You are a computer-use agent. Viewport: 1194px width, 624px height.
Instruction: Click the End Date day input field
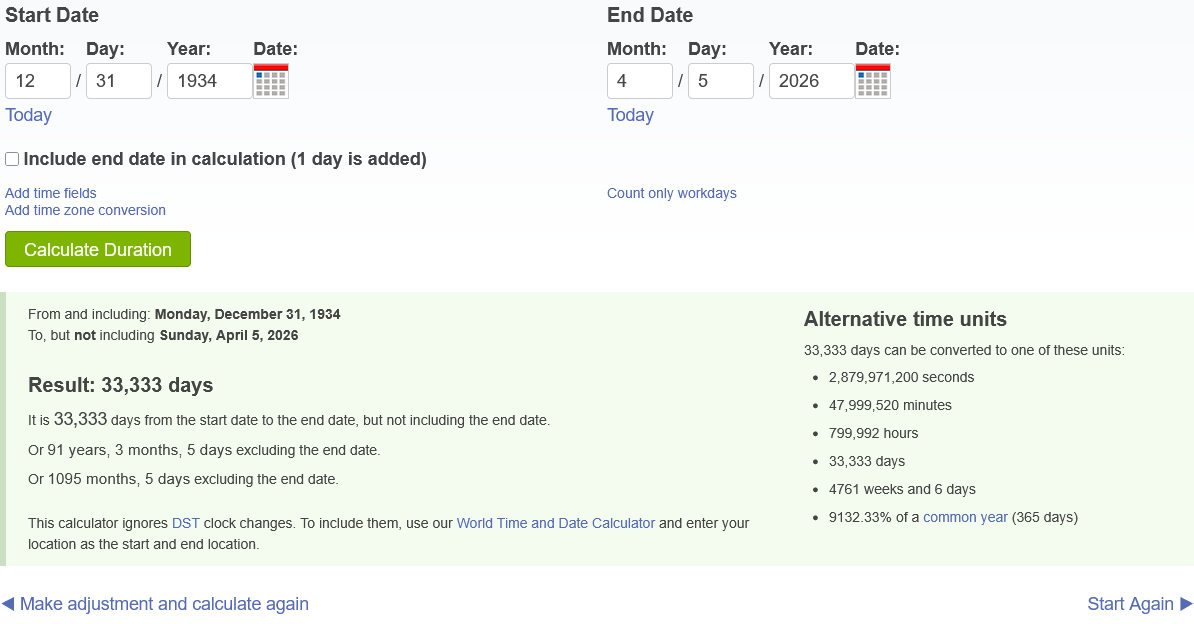click(721, 81)
